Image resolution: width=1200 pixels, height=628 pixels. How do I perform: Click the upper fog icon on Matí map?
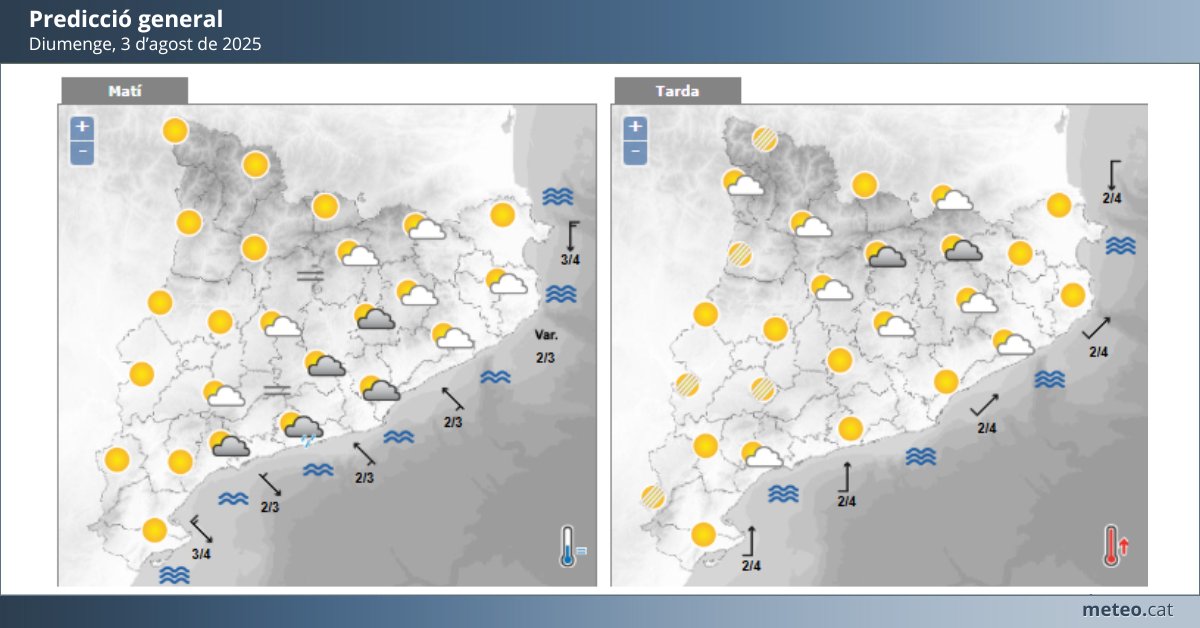(310, 274)
